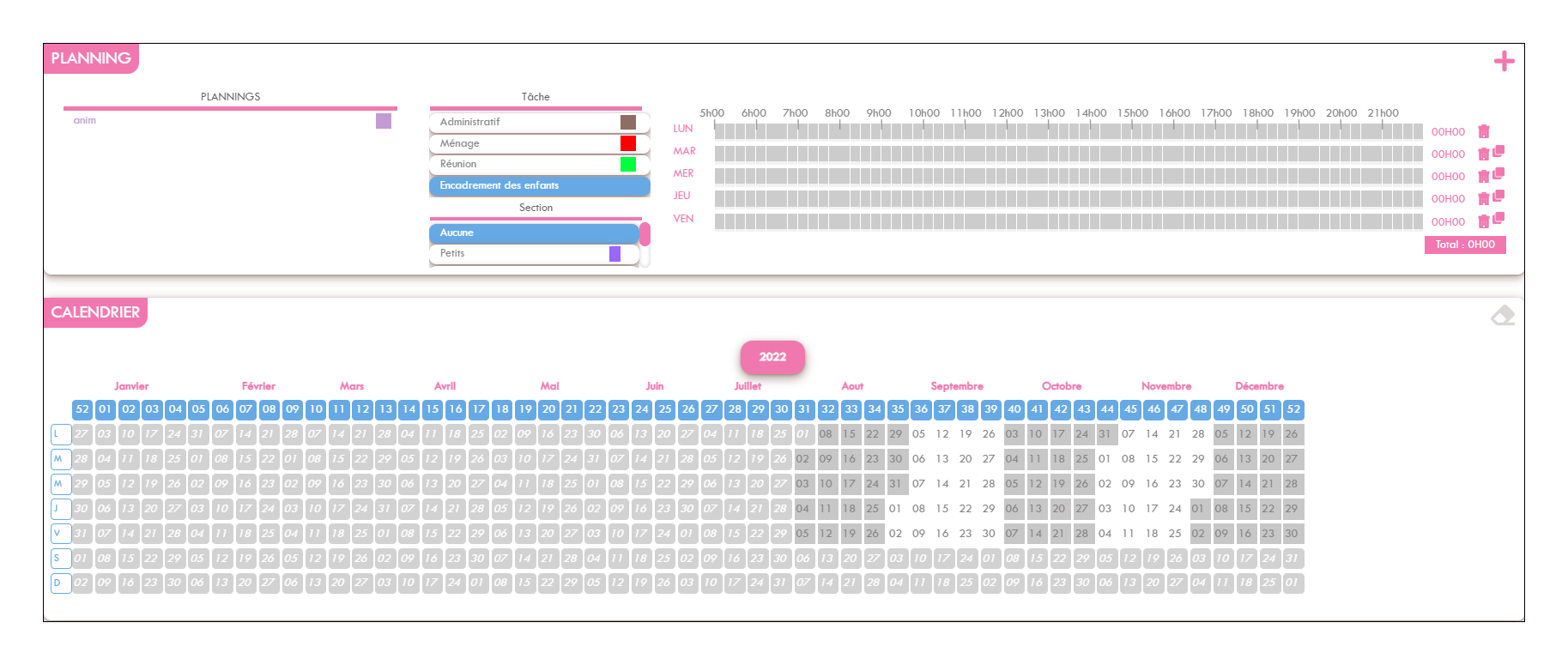Select week 26 header in calendar
Viewport: 1568px width, 665px height.
[688, 409]
